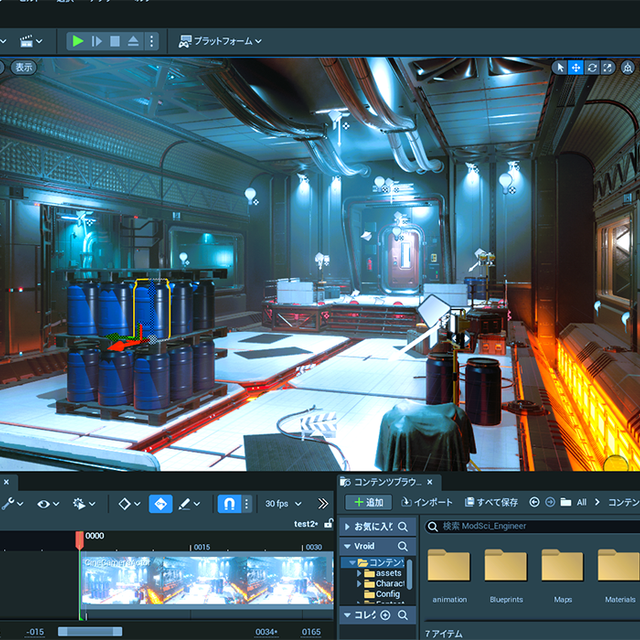The width and height of the screenshot is (640, 640).
Task: Click the curve editing pencil icon
Action: point(184,504)
